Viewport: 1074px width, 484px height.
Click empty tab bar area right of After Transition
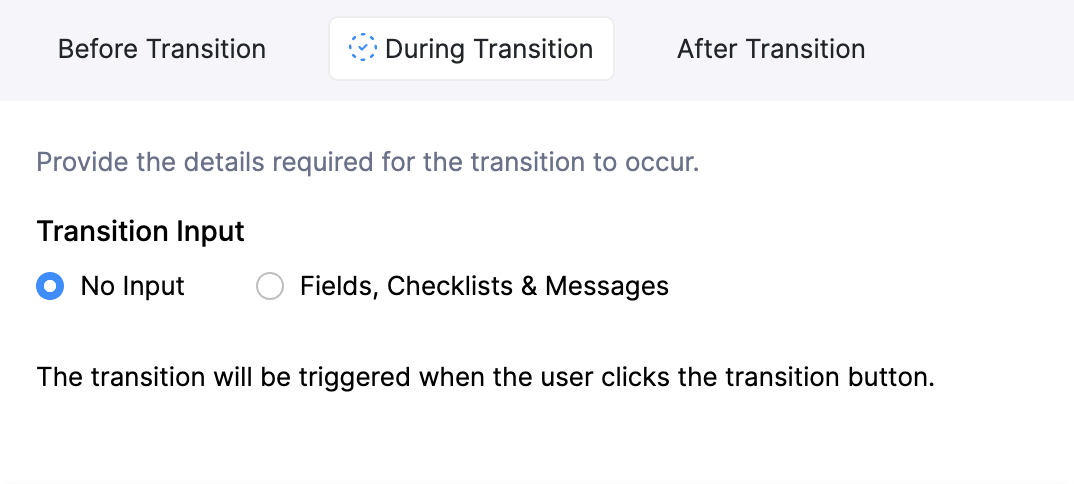[970, 49]
